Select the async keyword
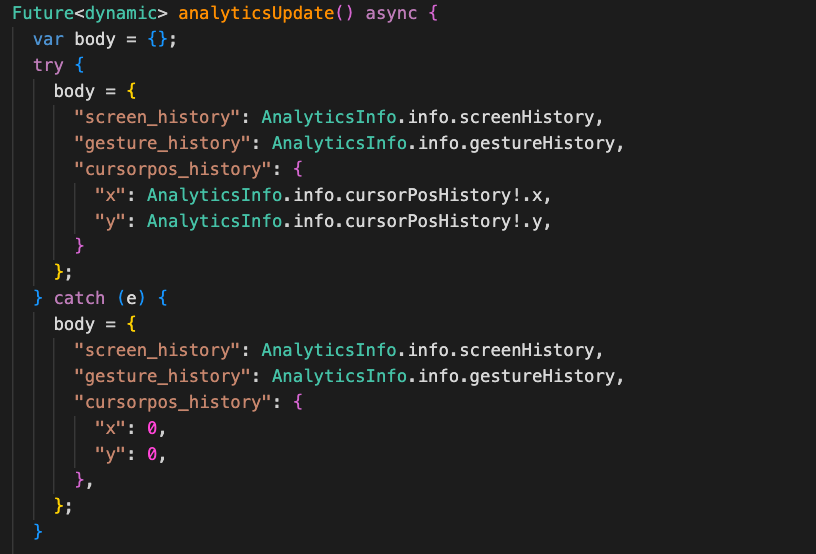This screenshot has width=816, height=554. pyautogui.click(x=391, y=14)
